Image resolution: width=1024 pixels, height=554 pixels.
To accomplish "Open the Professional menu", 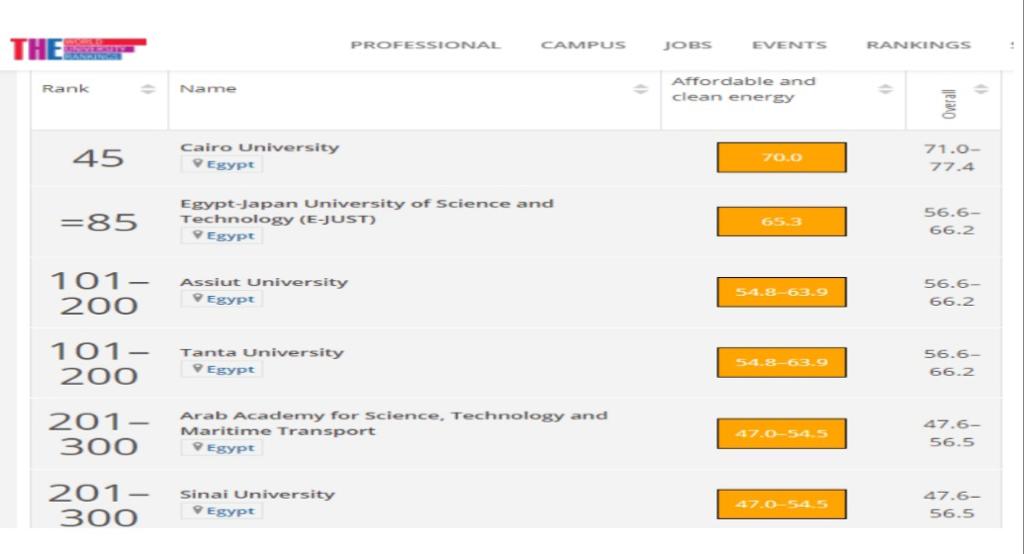I will pos(425,45).
